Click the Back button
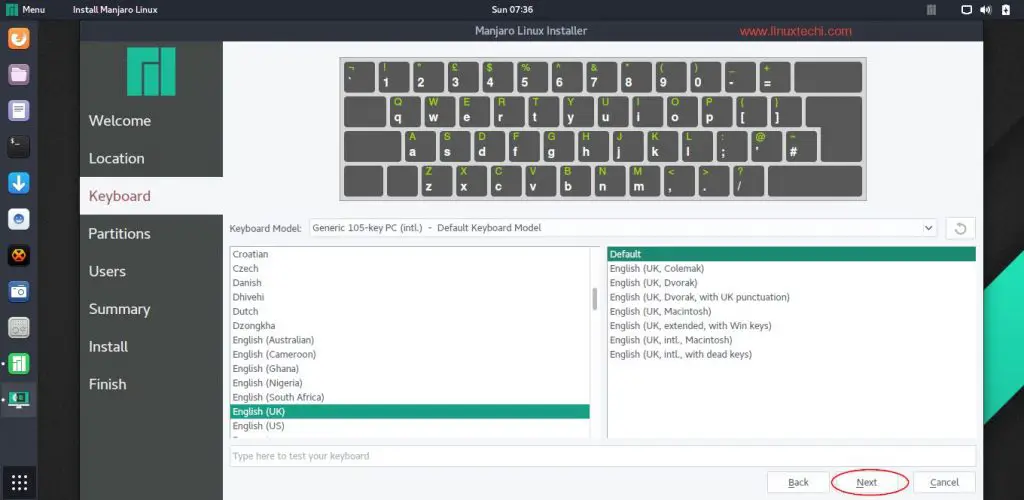Screen dimensions: 1024x500 click(x=798, y=482)
